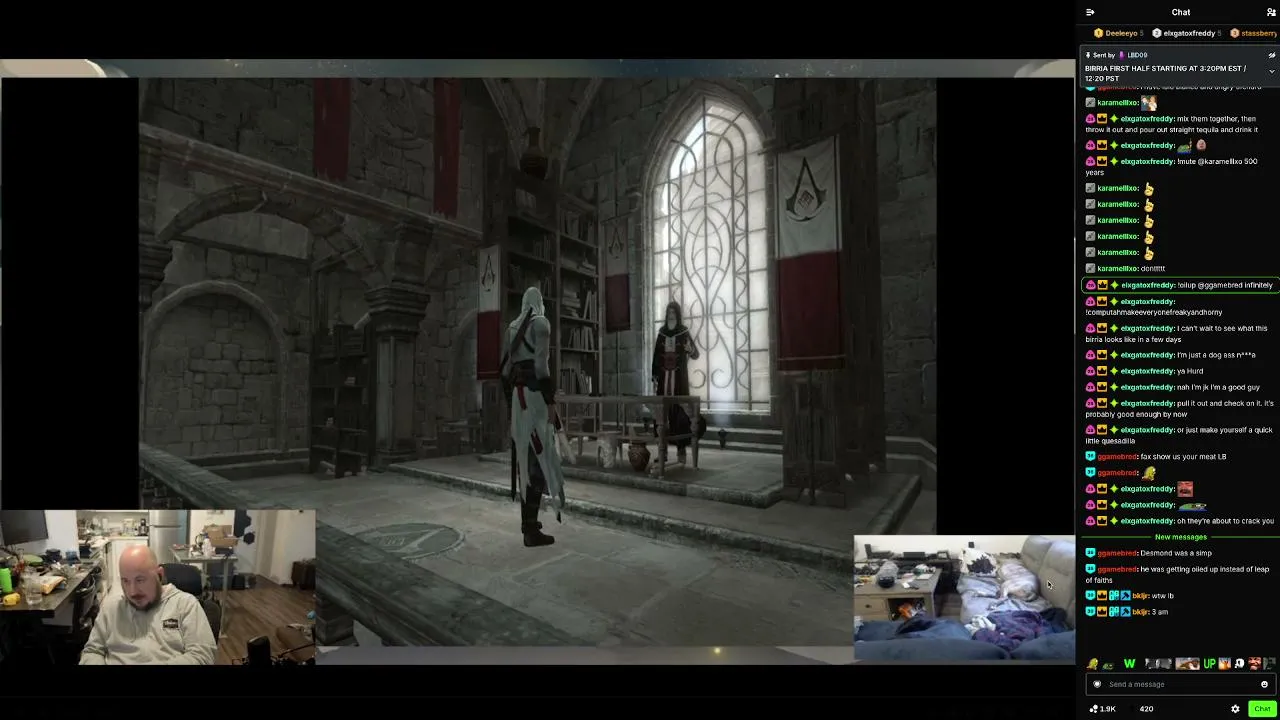Open the emoji picker in the message box

point(1264,684)
